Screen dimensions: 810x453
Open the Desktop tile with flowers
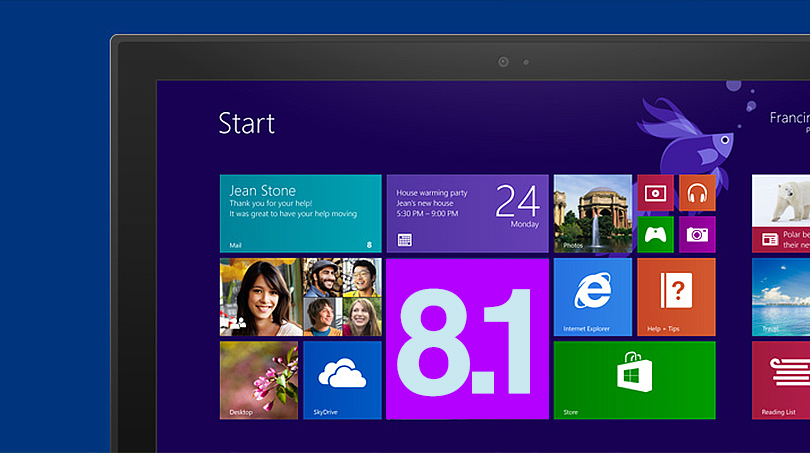(258, 379)
